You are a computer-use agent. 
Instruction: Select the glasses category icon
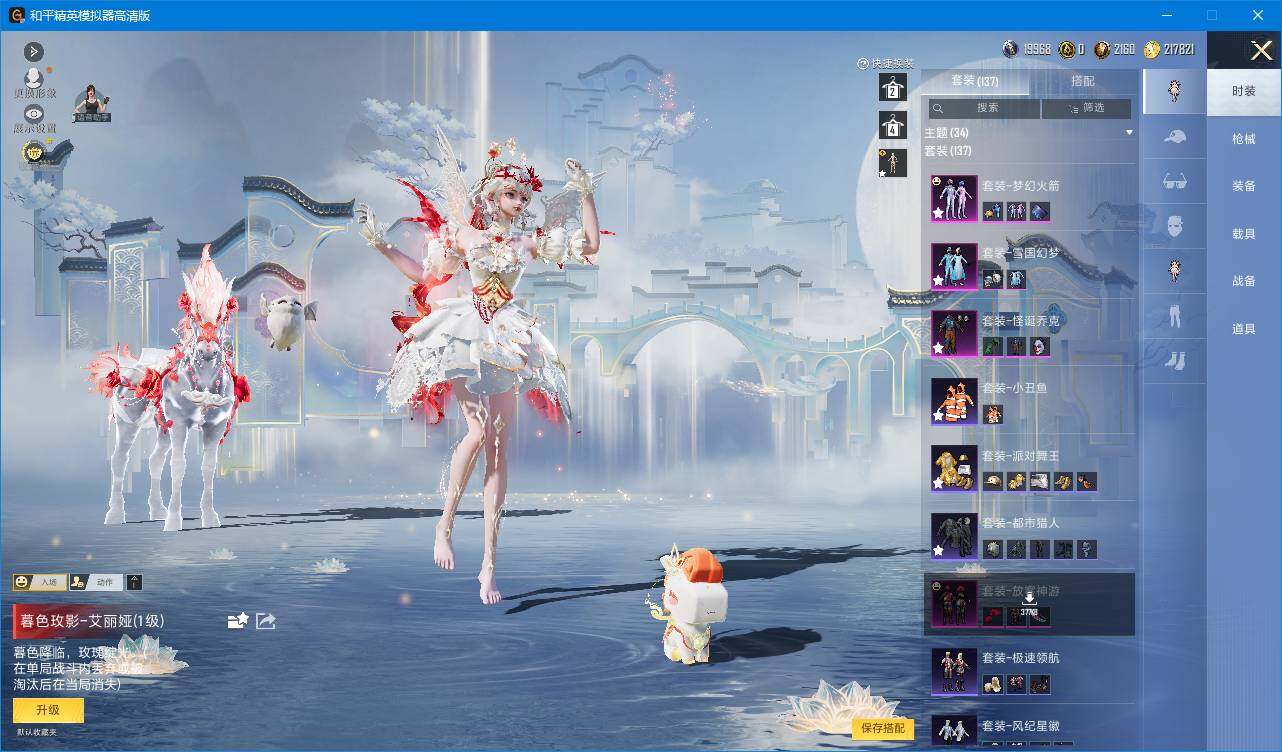pos(1174,182)
